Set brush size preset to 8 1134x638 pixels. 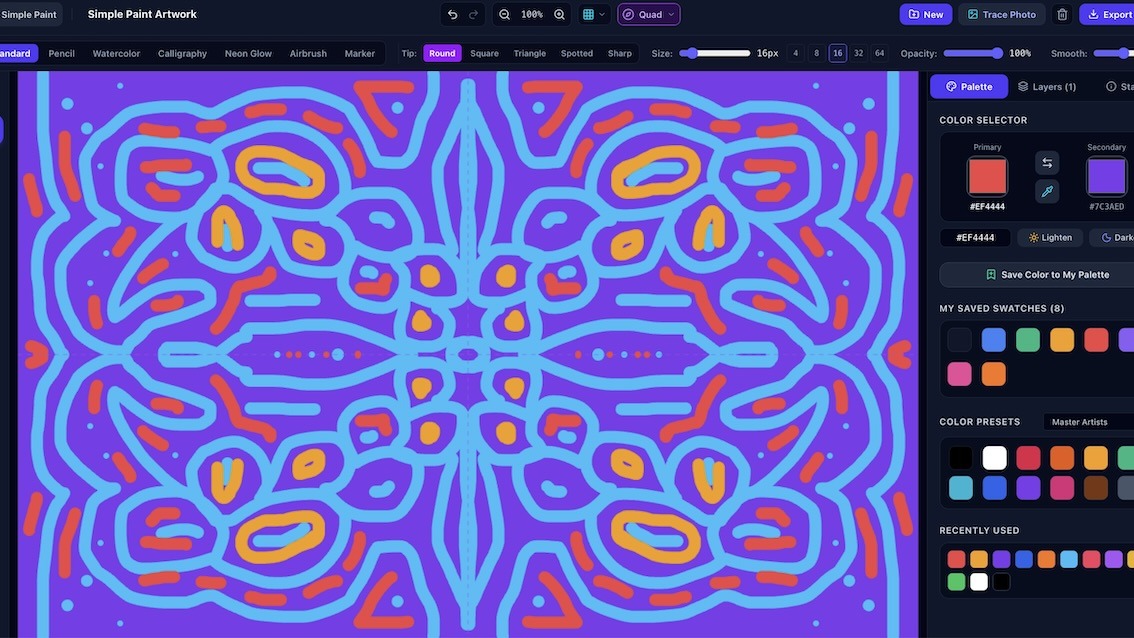[x=817, y=54]
